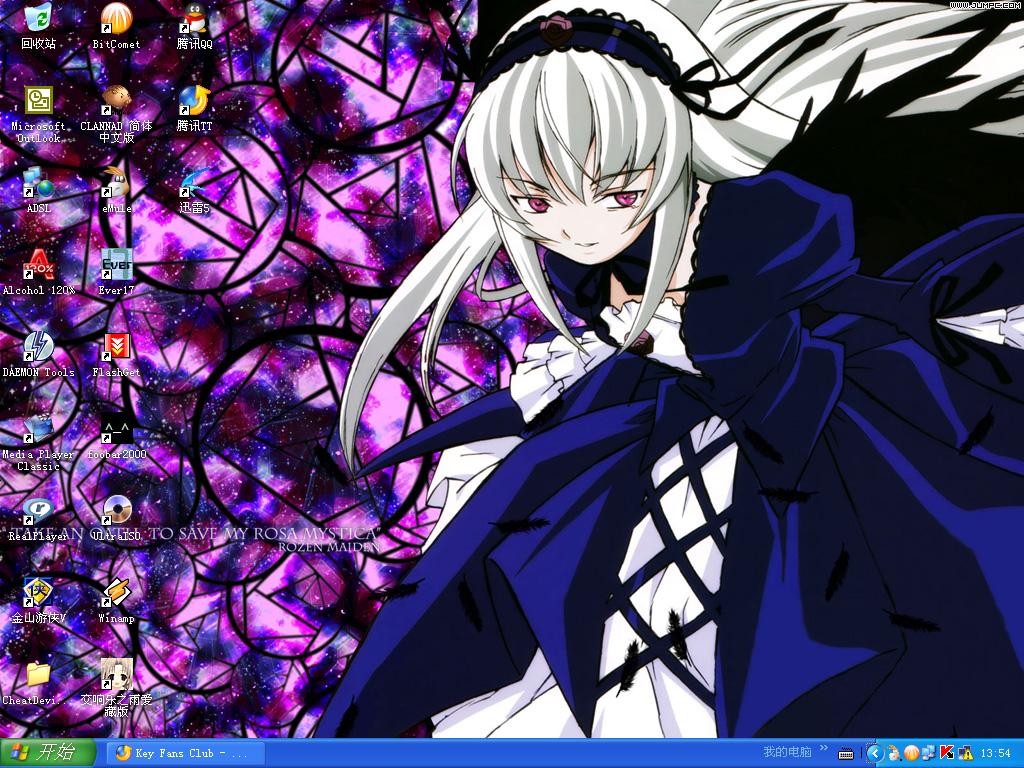Viewport: 1024px width, 768px height.
Task: Open the 腾讯QQ penguin shortcut
Action: point(194,26)
